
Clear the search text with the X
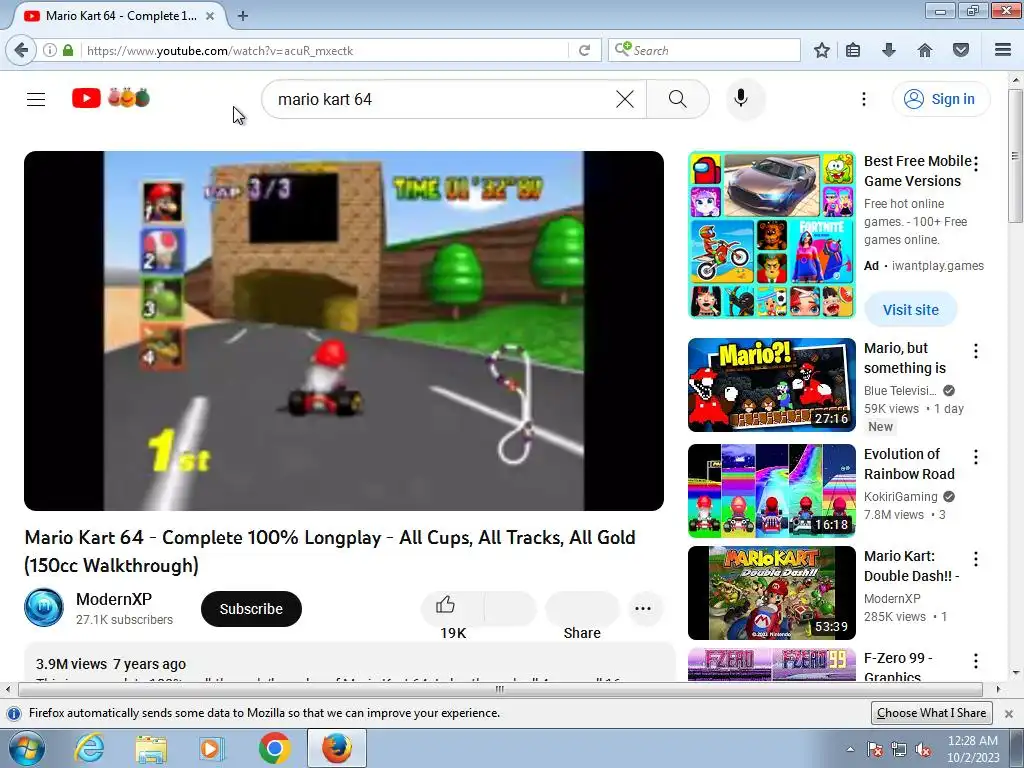click(x=625, y=99)
